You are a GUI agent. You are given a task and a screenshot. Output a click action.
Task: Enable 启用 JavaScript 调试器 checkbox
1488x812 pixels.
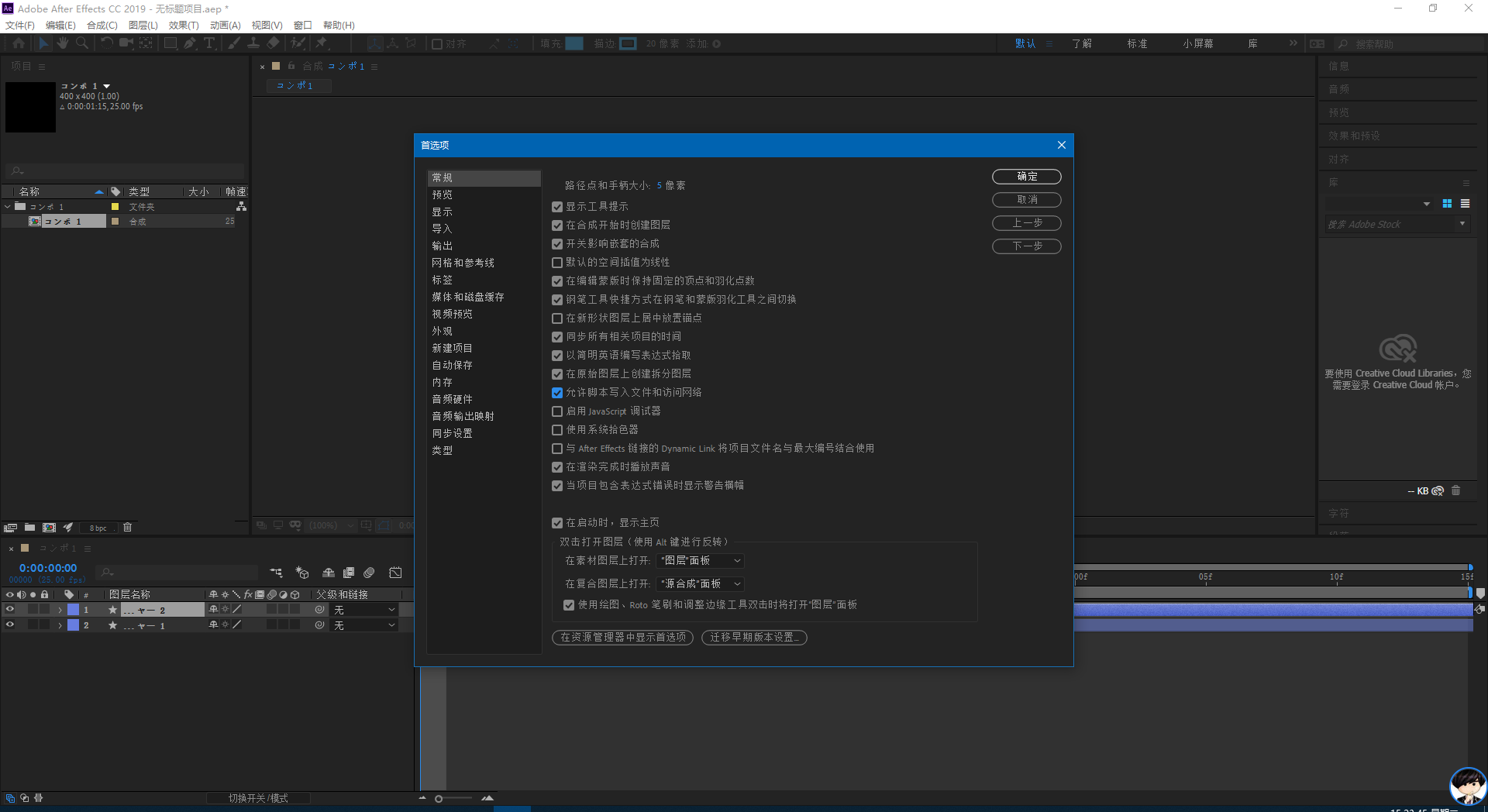point(557,411)
